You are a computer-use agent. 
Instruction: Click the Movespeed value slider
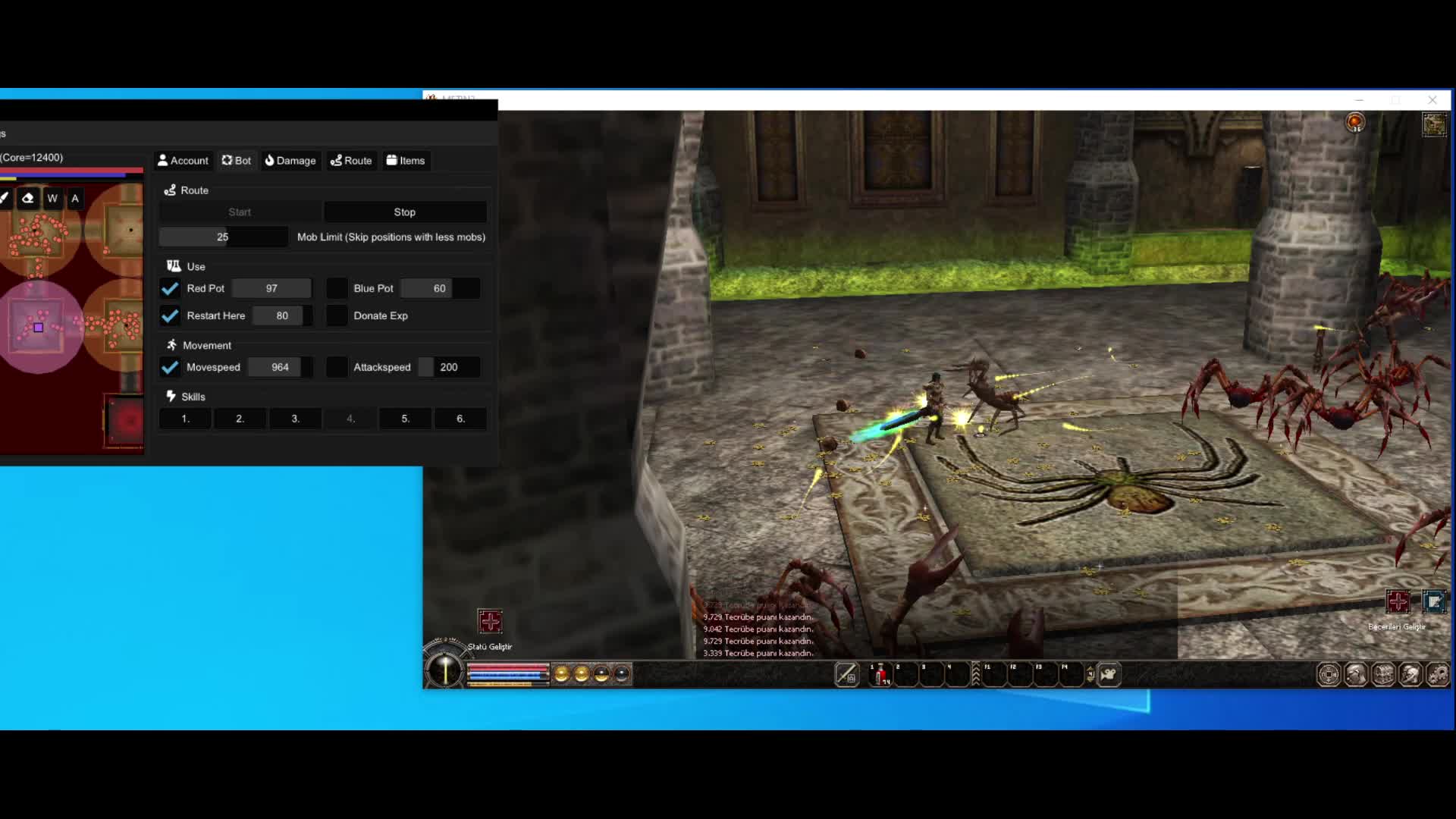281,368
